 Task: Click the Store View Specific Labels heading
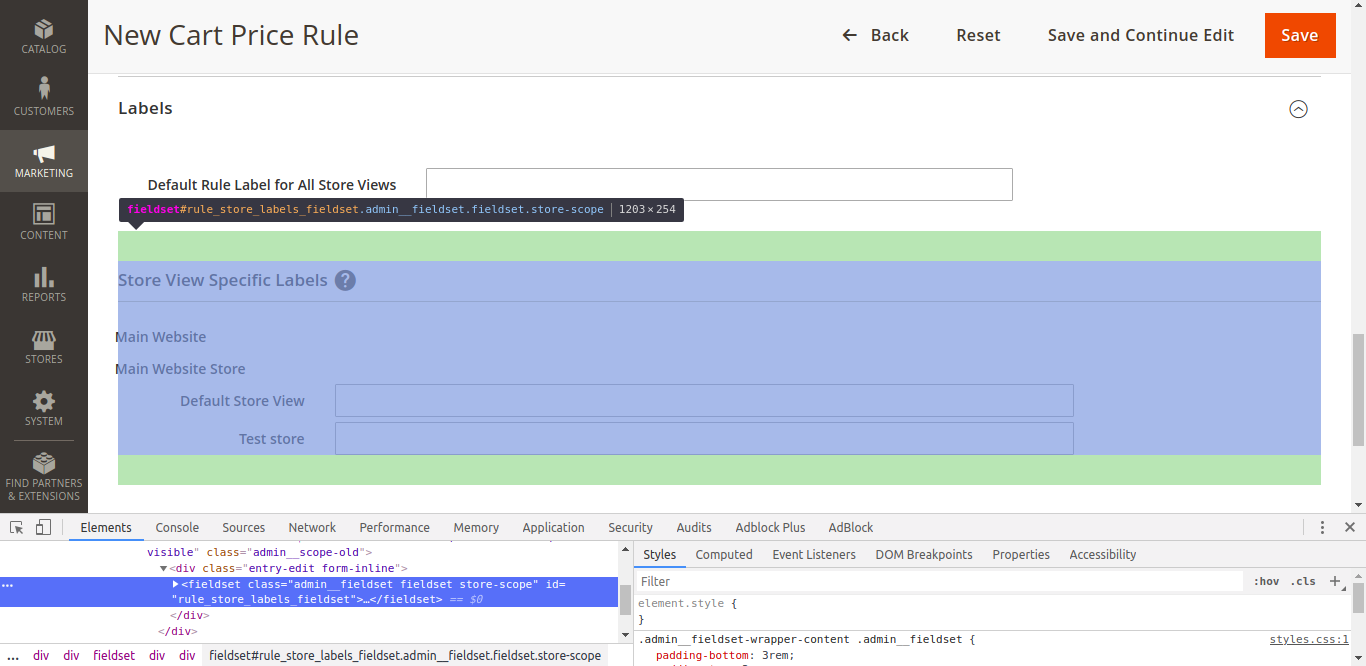point(223,280)
